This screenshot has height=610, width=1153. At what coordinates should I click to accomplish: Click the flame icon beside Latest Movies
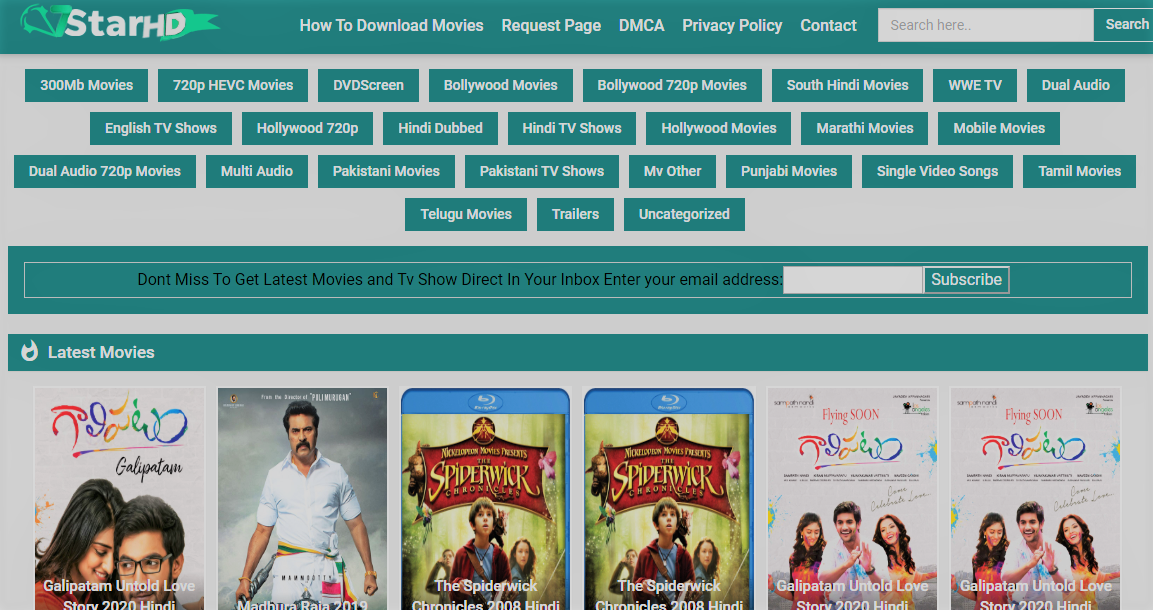(x=29, y=351)
